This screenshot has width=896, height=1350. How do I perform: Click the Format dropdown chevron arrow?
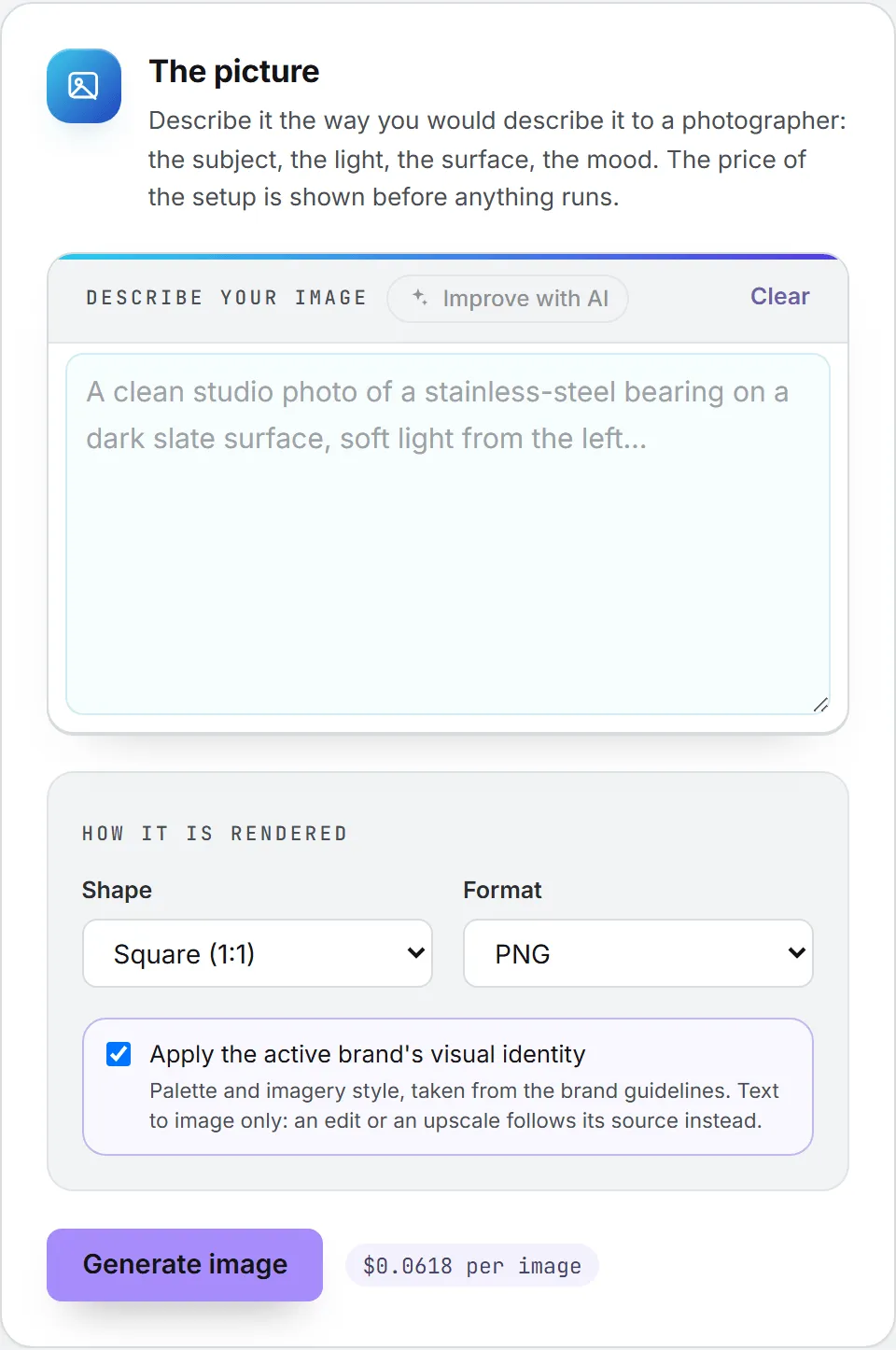click(x=796, y=953)
